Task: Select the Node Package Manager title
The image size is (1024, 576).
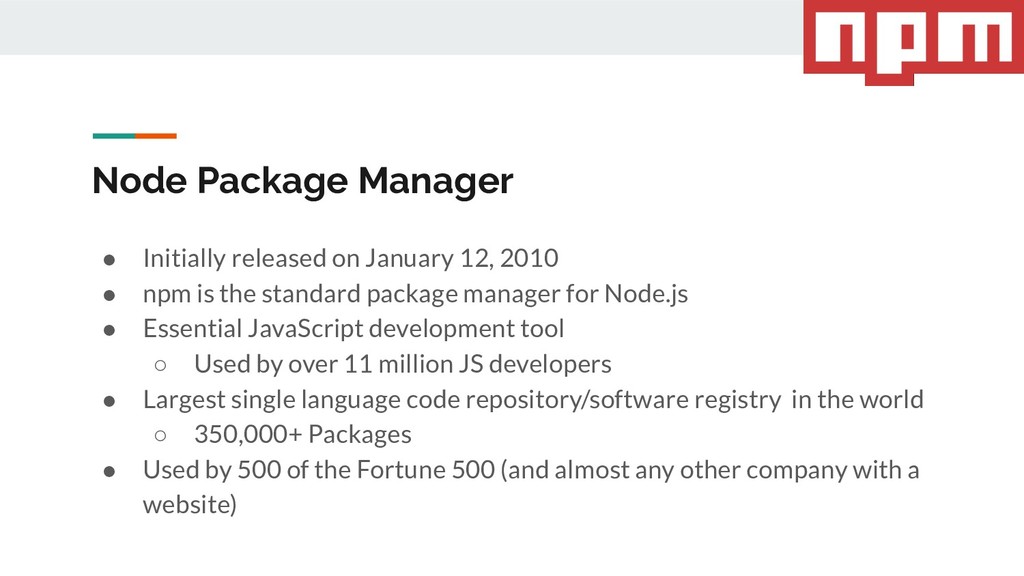Action: [302, 181]
